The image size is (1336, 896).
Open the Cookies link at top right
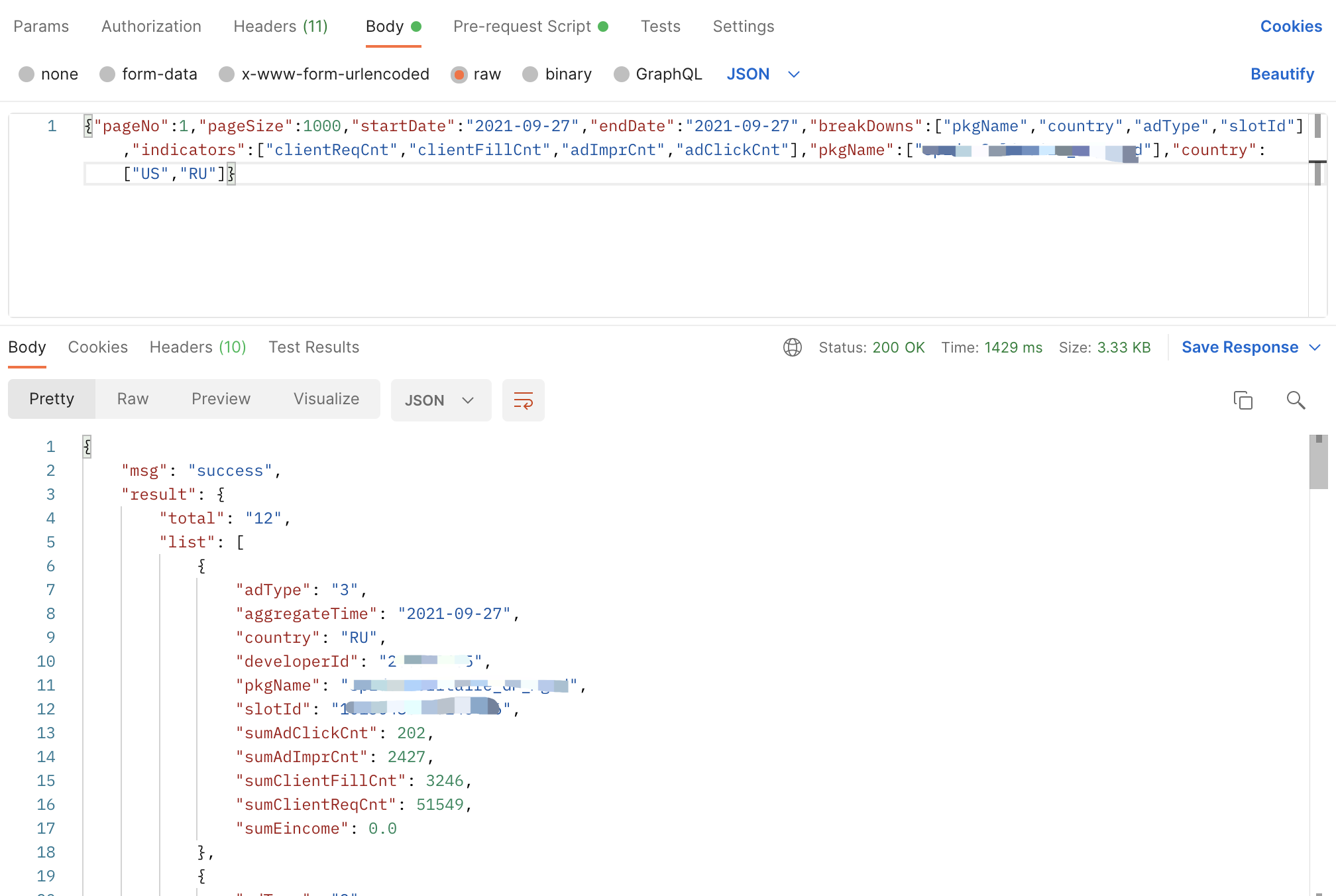(x=1290, y=27)
